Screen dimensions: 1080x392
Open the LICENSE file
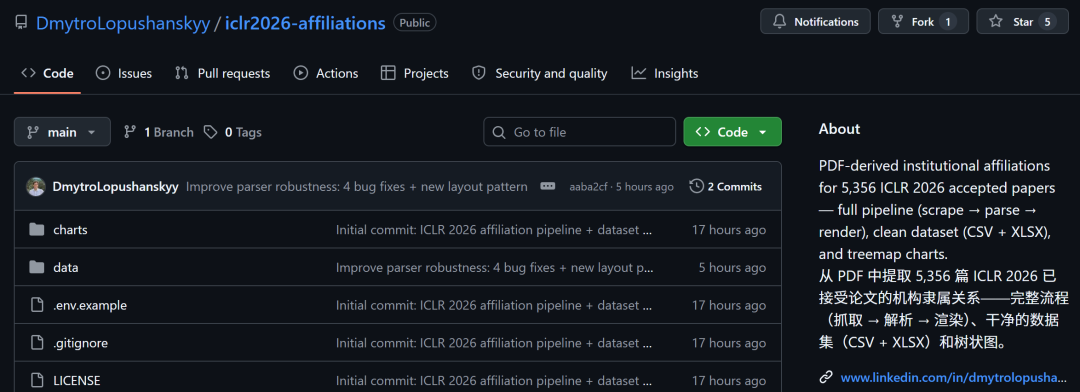[76, 380]
